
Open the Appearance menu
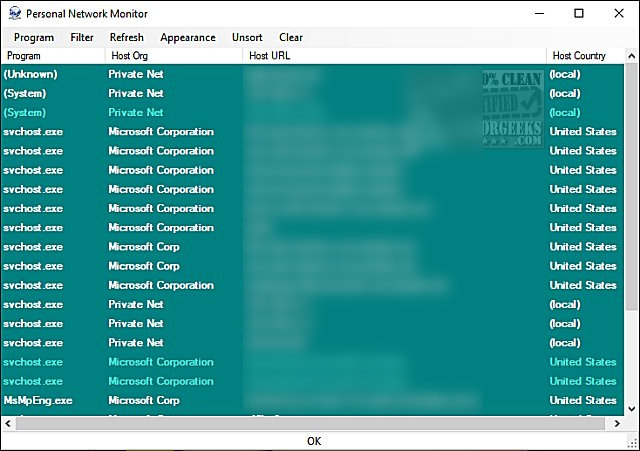[x=188, y=38]
